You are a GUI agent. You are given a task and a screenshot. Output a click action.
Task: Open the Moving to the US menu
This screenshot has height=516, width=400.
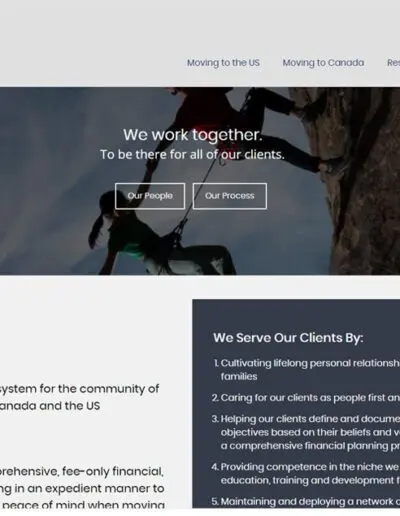(223, 63)
